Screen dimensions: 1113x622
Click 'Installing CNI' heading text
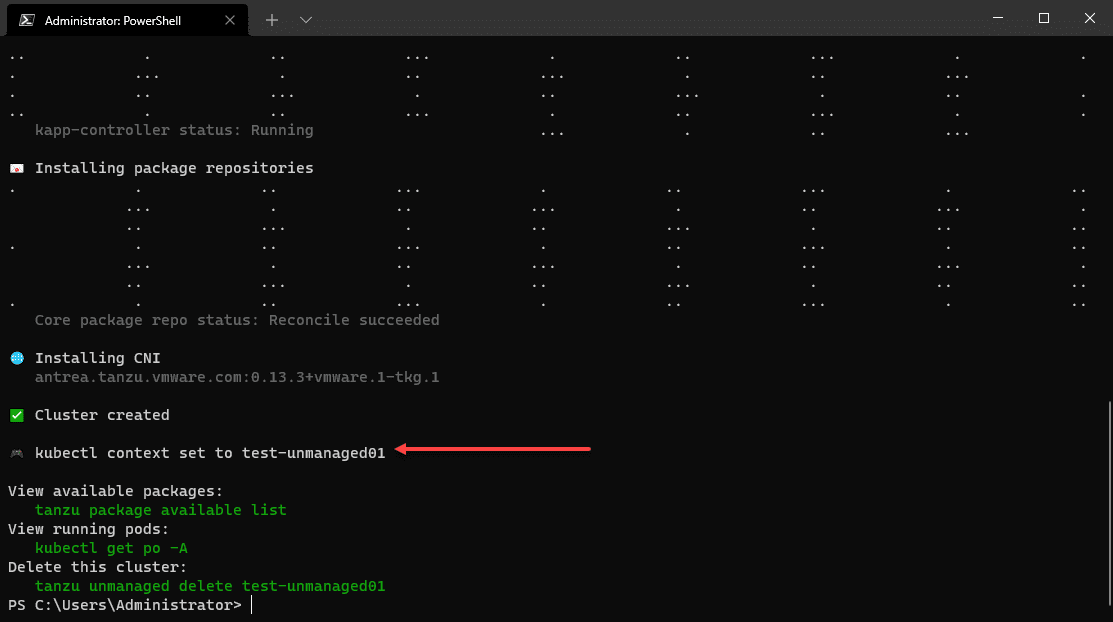point(98,358)
